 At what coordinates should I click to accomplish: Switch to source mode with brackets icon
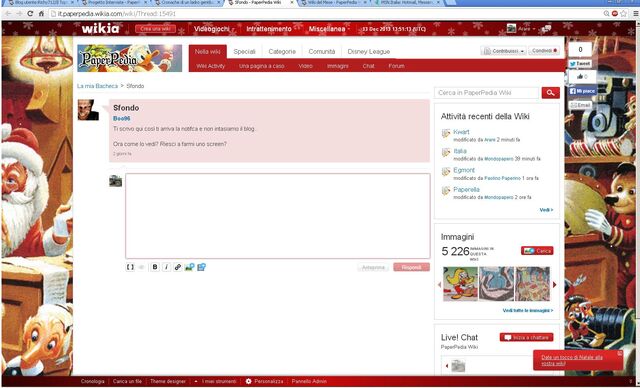tap(130, 267)
